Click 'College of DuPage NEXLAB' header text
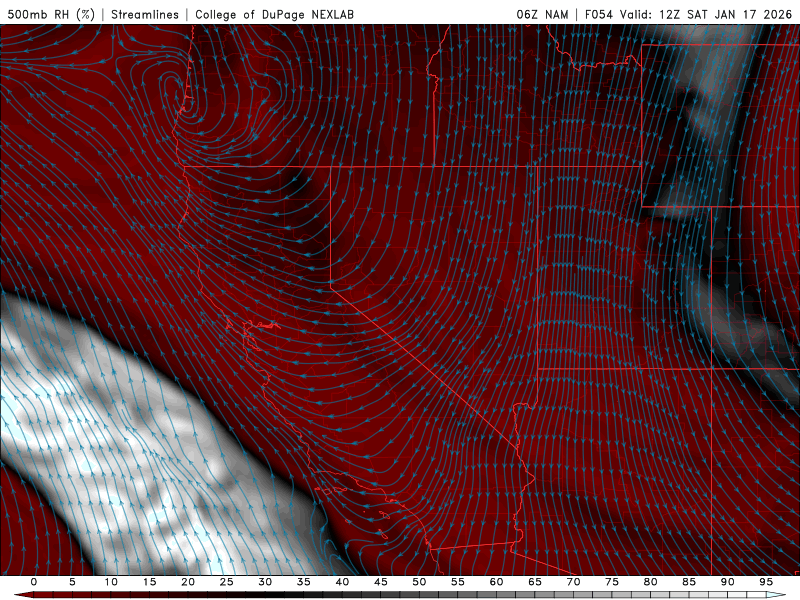 pyautogui.click(x=274, y=14)
